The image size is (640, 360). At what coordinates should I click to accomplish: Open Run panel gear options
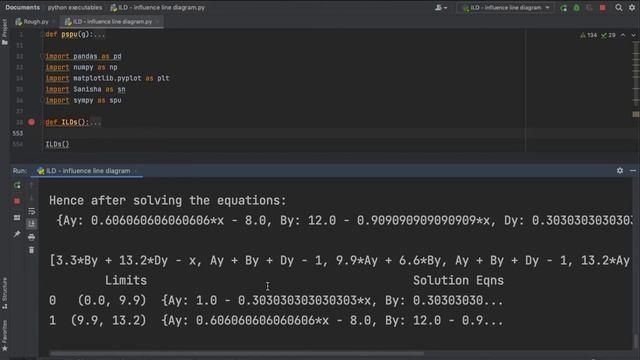(620, 171)
